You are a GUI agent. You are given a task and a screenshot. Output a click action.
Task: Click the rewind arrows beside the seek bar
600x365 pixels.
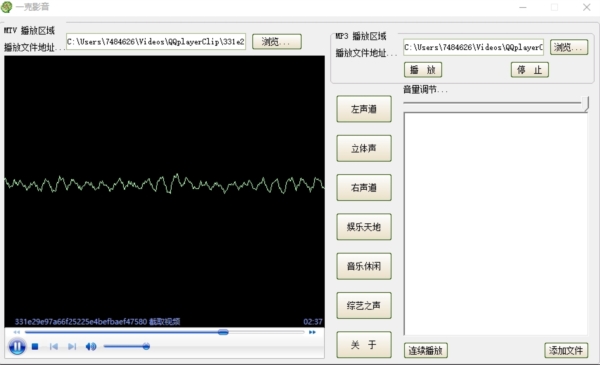16,332
